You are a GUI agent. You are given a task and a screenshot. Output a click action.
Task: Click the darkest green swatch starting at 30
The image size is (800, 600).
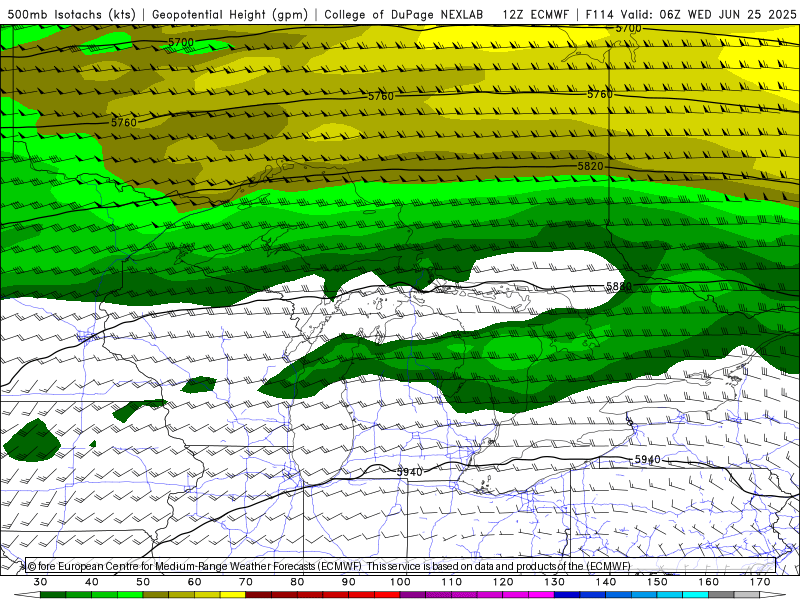[x=53, y=595]
